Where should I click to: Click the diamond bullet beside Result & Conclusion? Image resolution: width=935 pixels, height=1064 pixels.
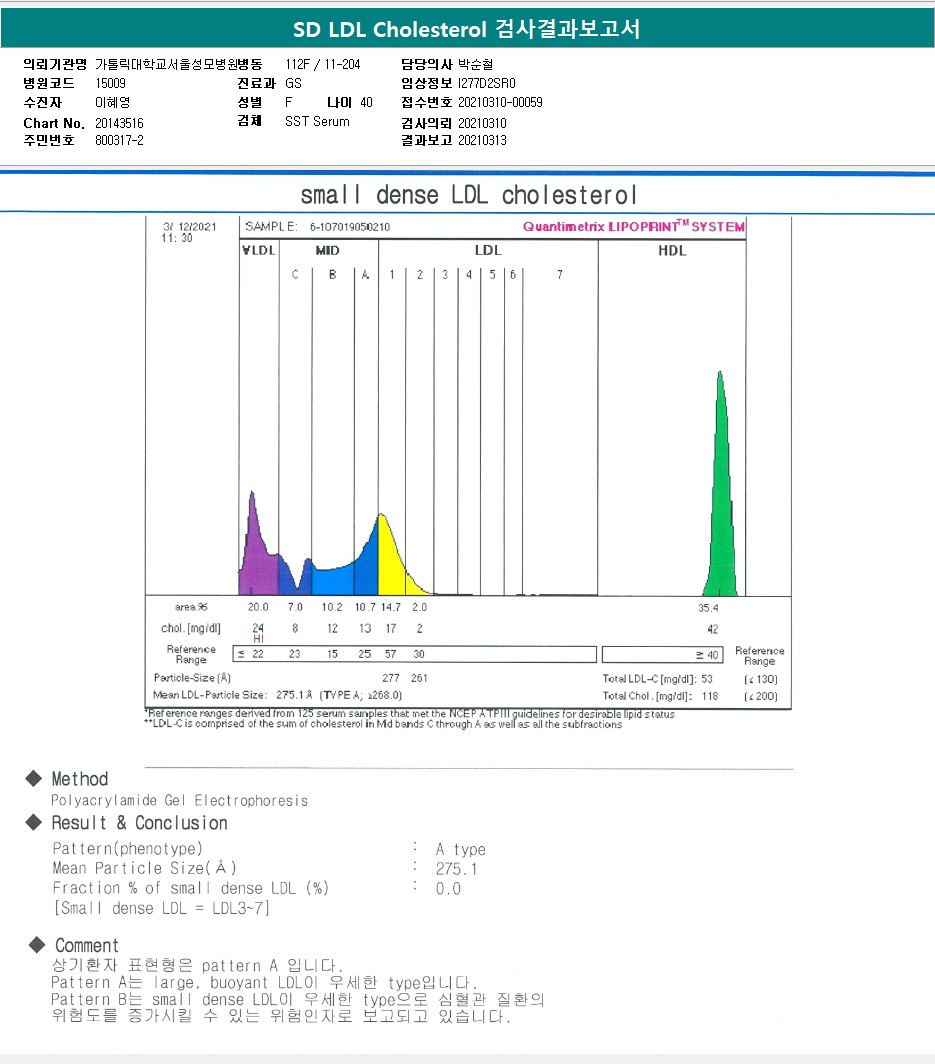pos(34,822)
